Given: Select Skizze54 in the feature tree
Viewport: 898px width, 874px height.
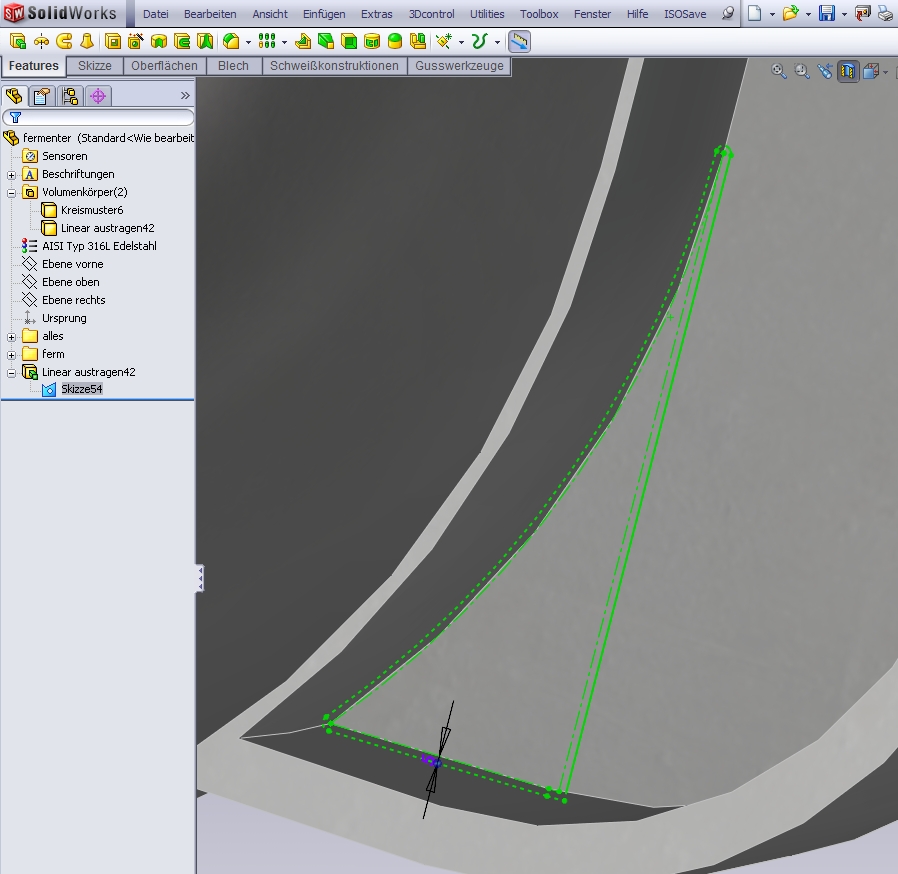Looking at the screenshot, I should tap(81, 389).
